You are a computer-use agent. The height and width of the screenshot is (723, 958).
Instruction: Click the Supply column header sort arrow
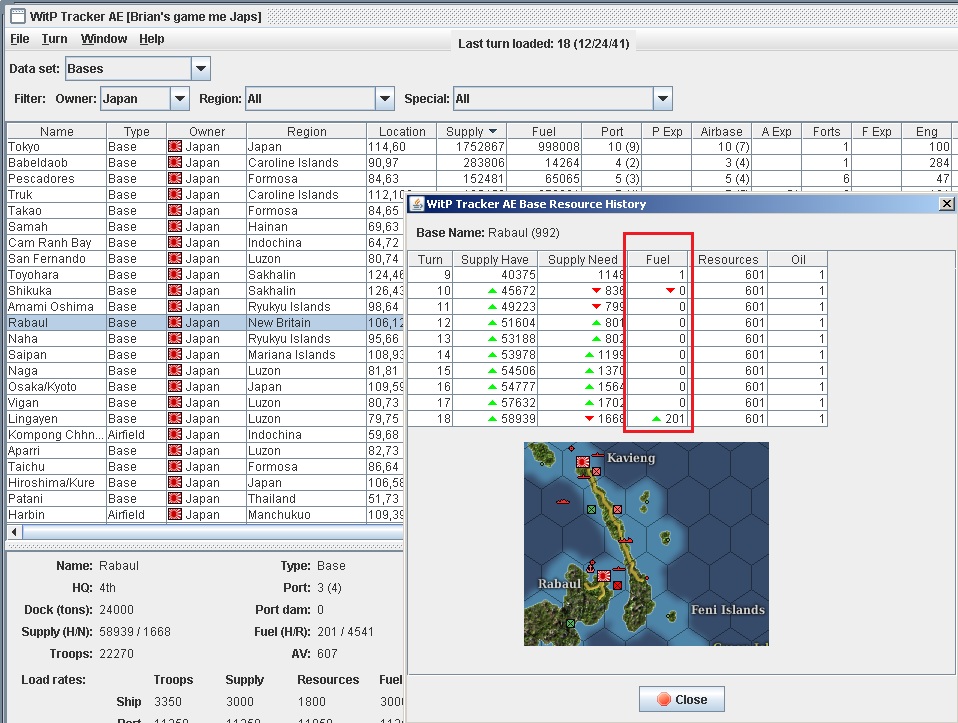[x=493, y=131]
